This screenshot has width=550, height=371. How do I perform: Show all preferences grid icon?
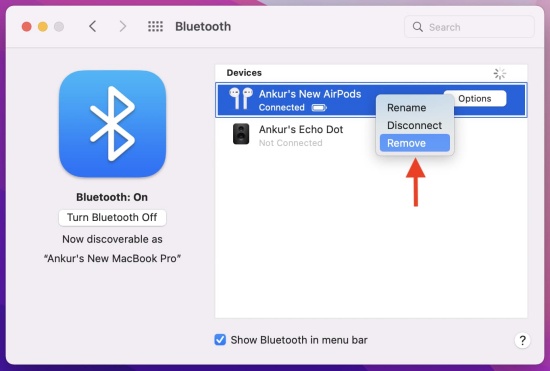[x=155, y=26]
